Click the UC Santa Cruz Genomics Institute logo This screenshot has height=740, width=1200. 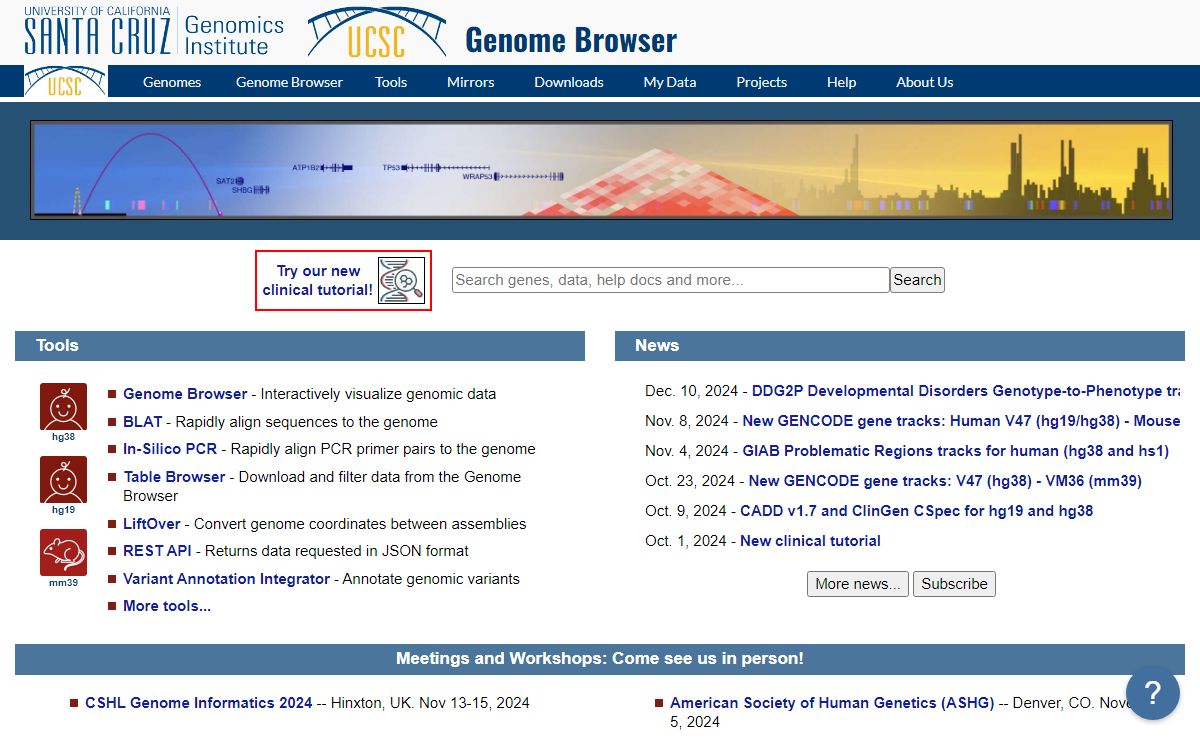(154, 32)
